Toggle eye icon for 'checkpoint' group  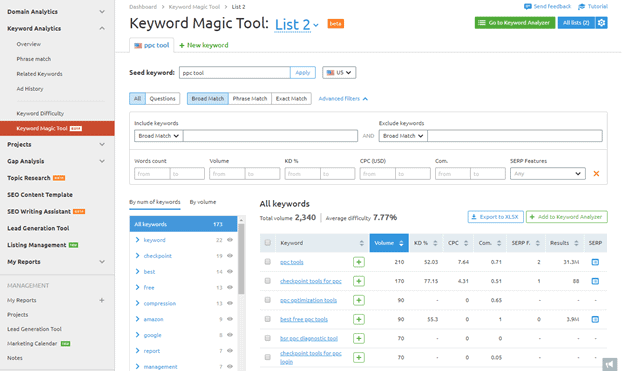[230, 256]
